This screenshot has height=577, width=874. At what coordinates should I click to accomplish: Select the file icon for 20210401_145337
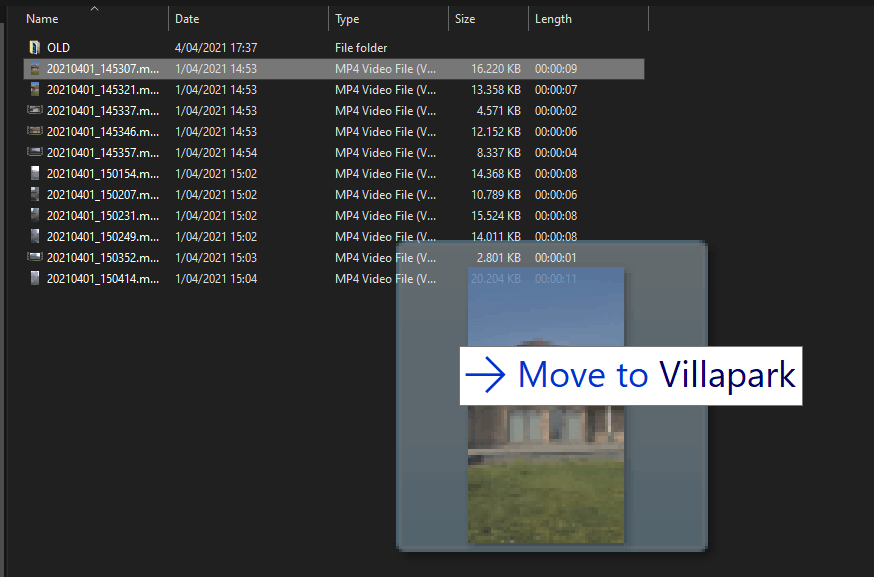pyautogui.click(x=35, y=110)
